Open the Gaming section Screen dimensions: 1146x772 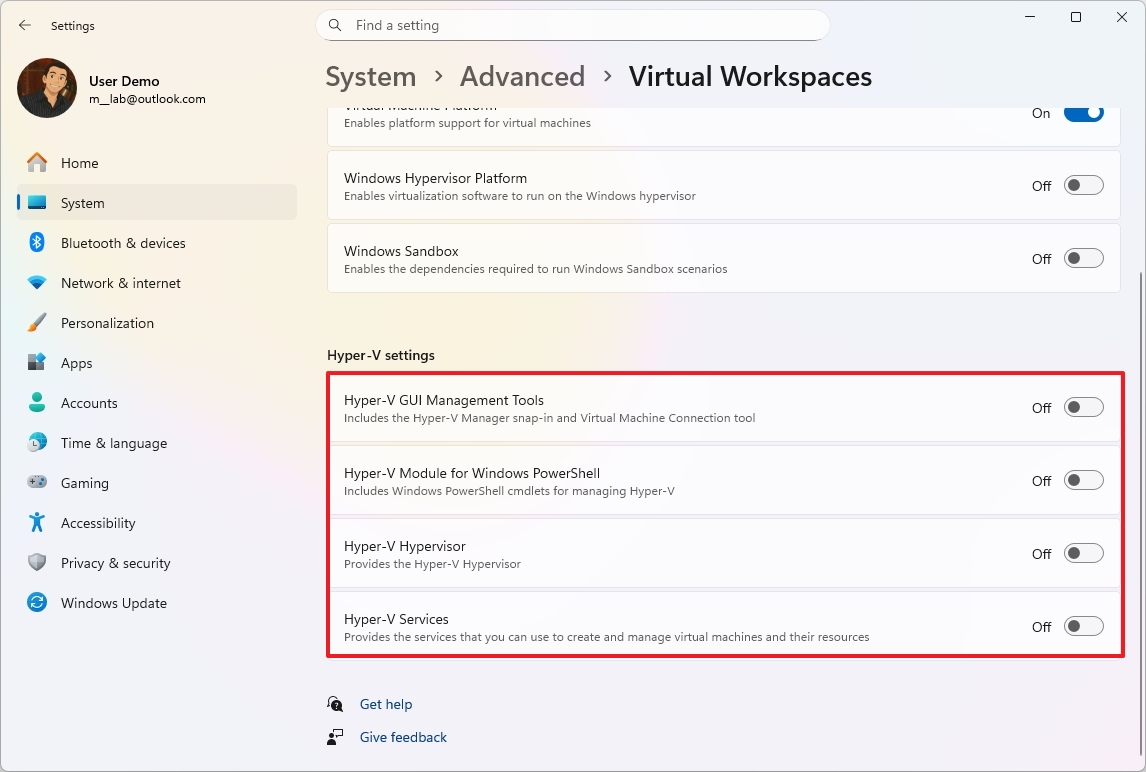click(85, 482)
